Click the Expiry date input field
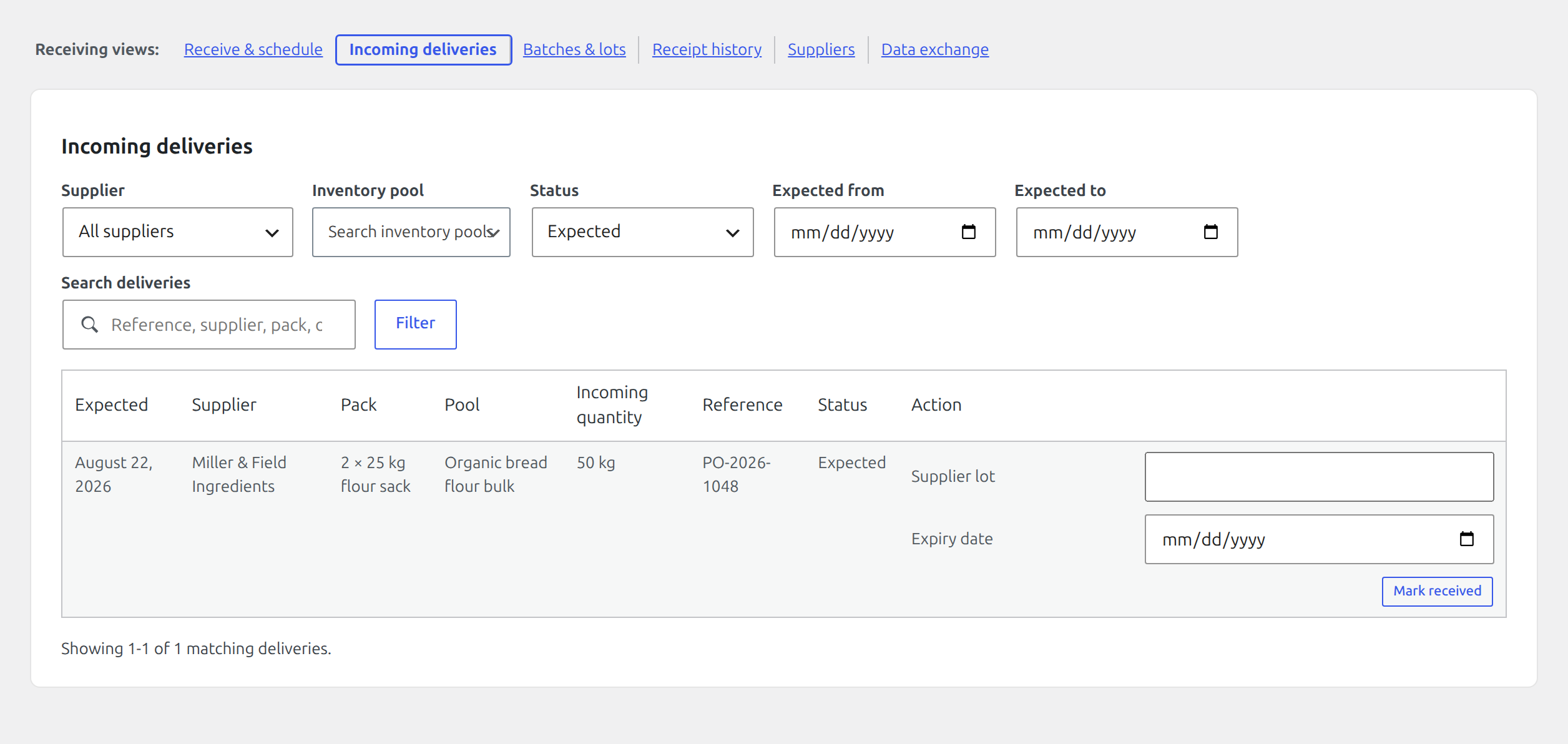 (x=1319, y=539)
